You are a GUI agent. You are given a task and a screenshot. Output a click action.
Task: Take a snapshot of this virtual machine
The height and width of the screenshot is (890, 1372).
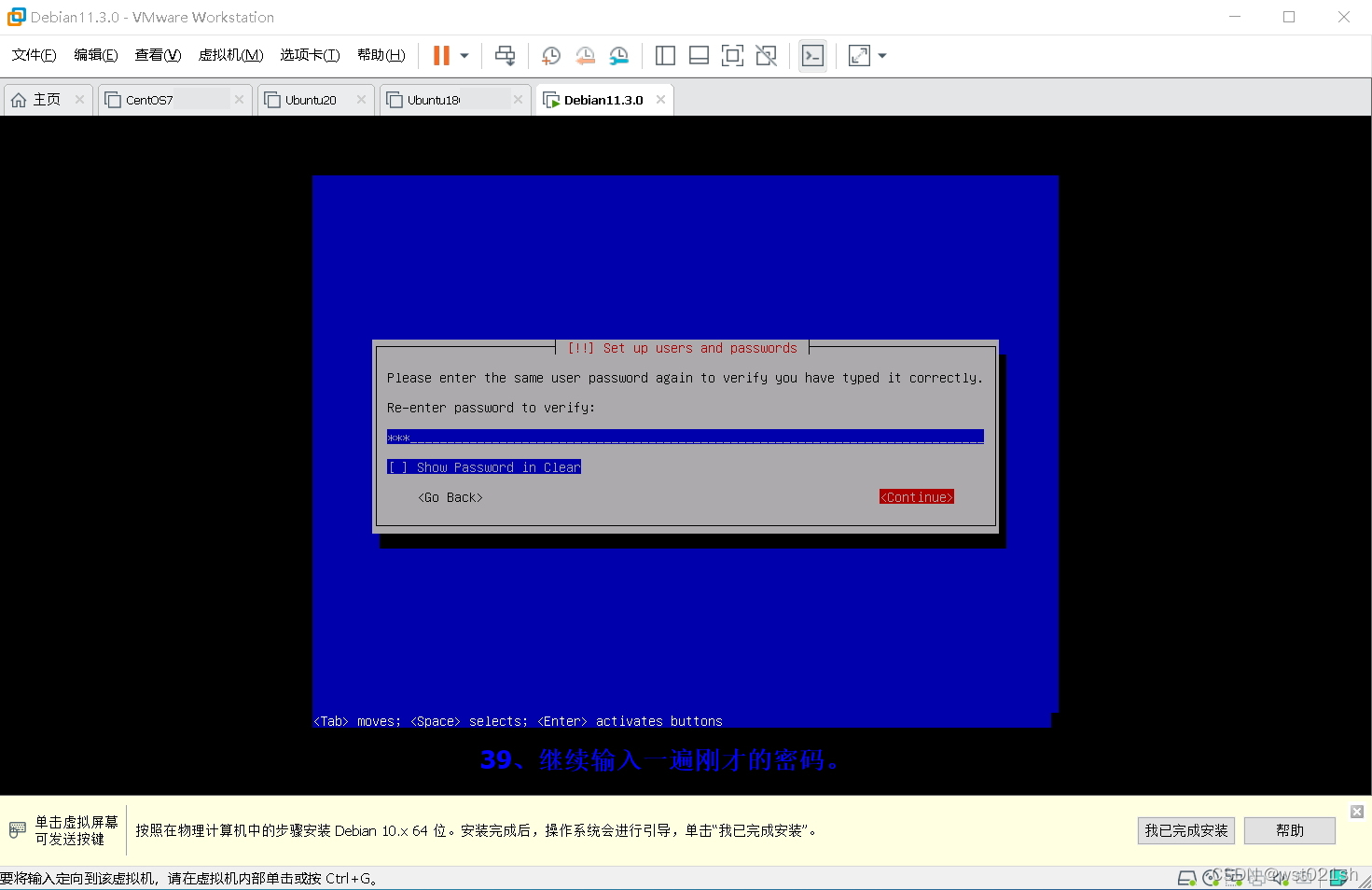tap(551, 56)
